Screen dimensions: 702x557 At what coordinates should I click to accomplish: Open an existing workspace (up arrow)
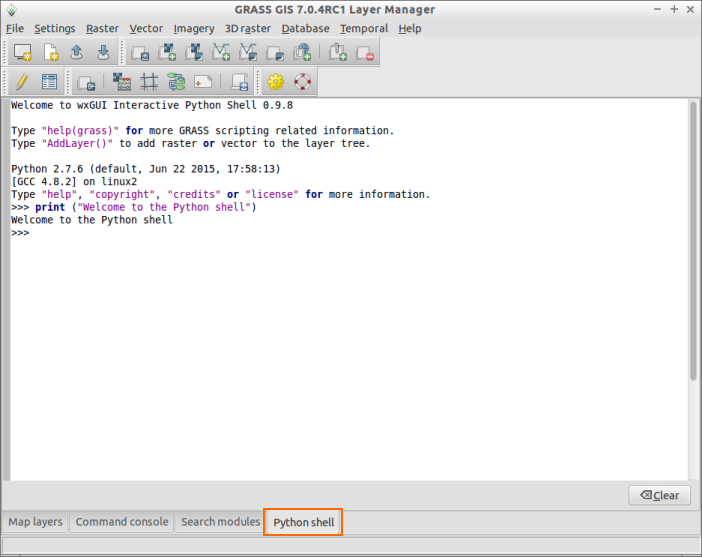coord(77,52)
